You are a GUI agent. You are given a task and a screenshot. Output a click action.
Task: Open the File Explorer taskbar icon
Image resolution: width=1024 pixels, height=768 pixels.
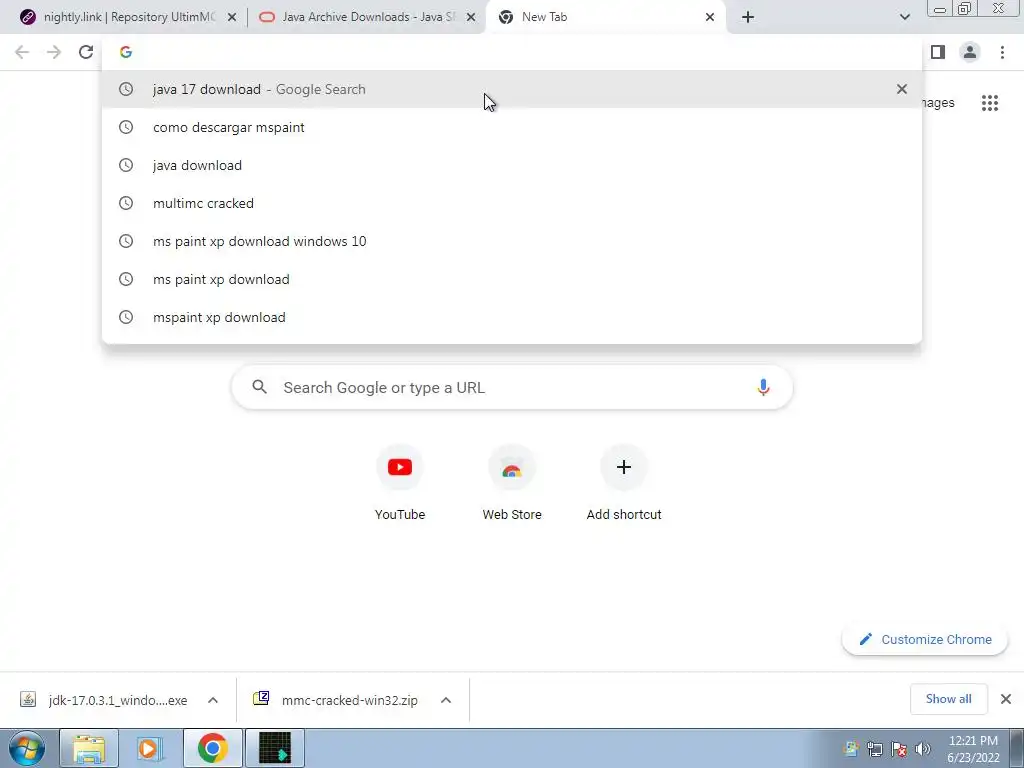[x=89, y=748]
